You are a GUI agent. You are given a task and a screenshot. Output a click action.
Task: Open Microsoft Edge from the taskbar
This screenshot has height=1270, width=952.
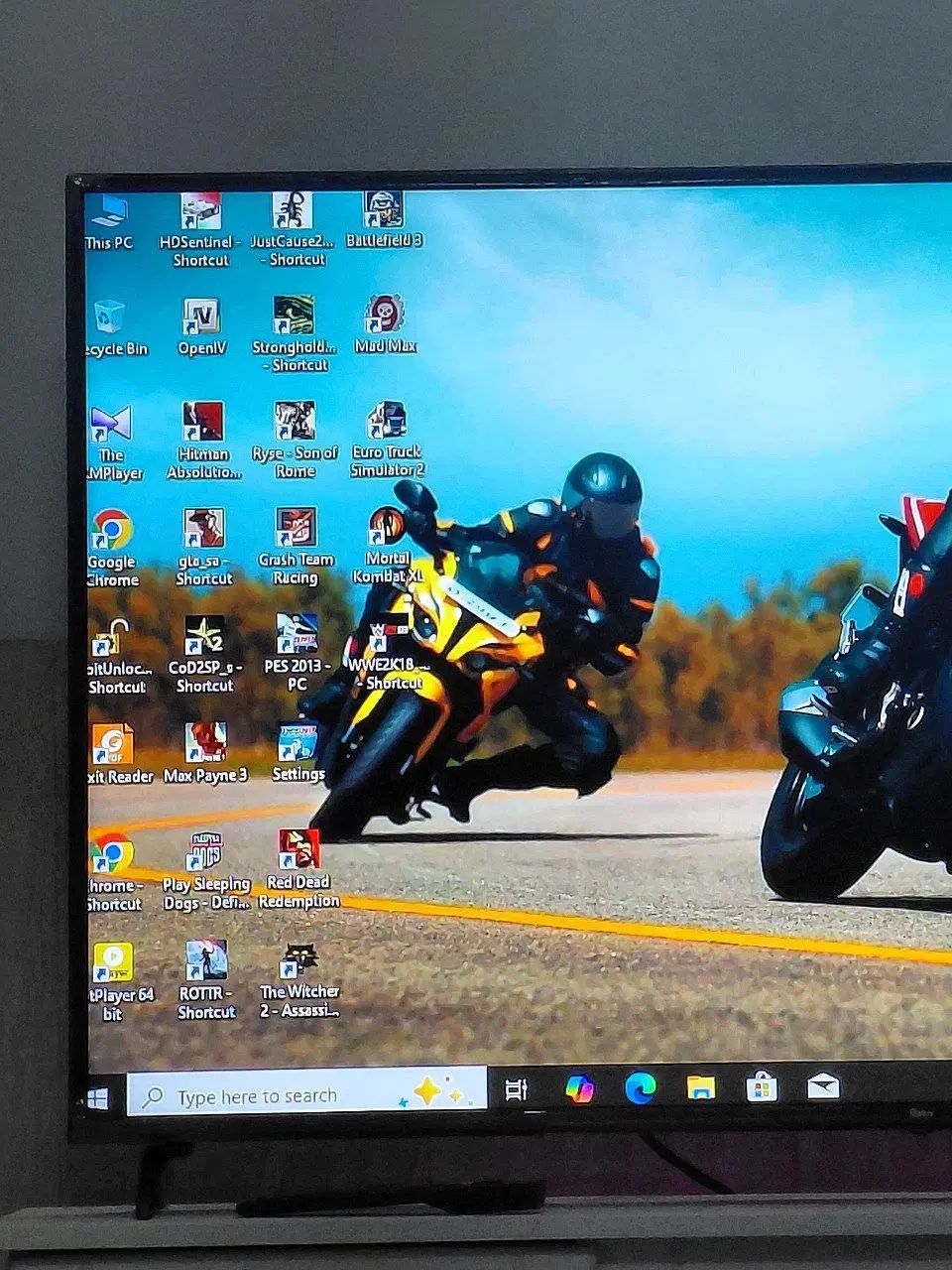[641, 1087]
